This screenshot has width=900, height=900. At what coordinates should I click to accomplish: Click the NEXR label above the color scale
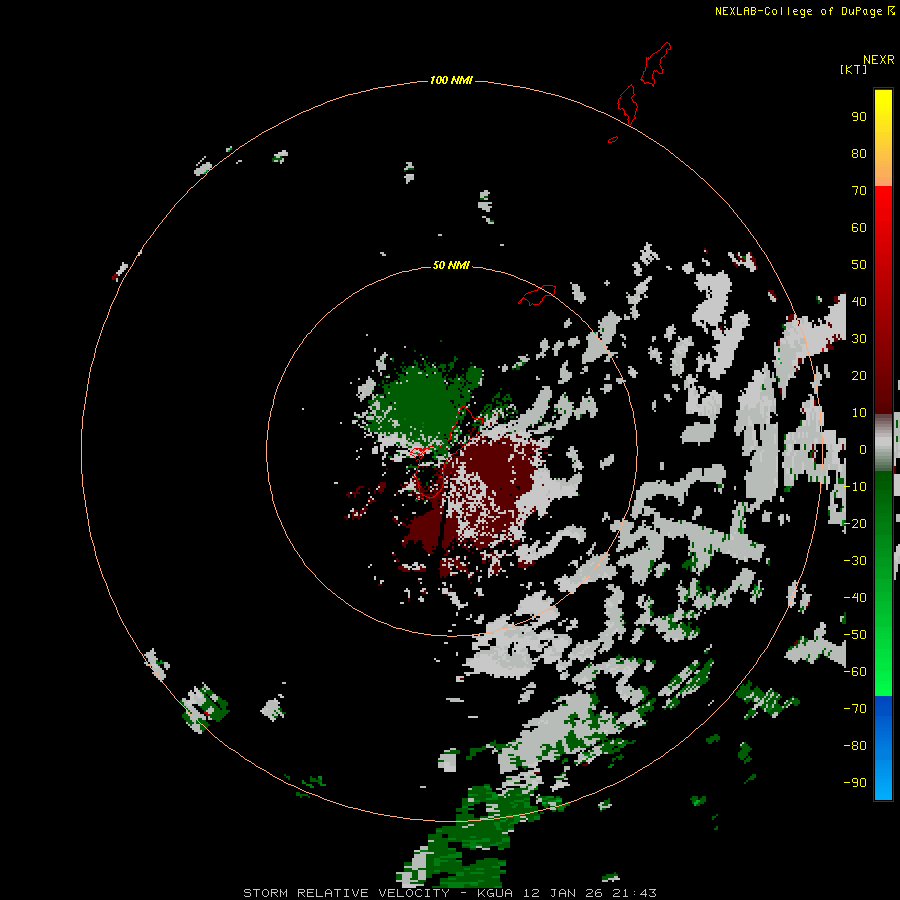[x=878, y=60]
